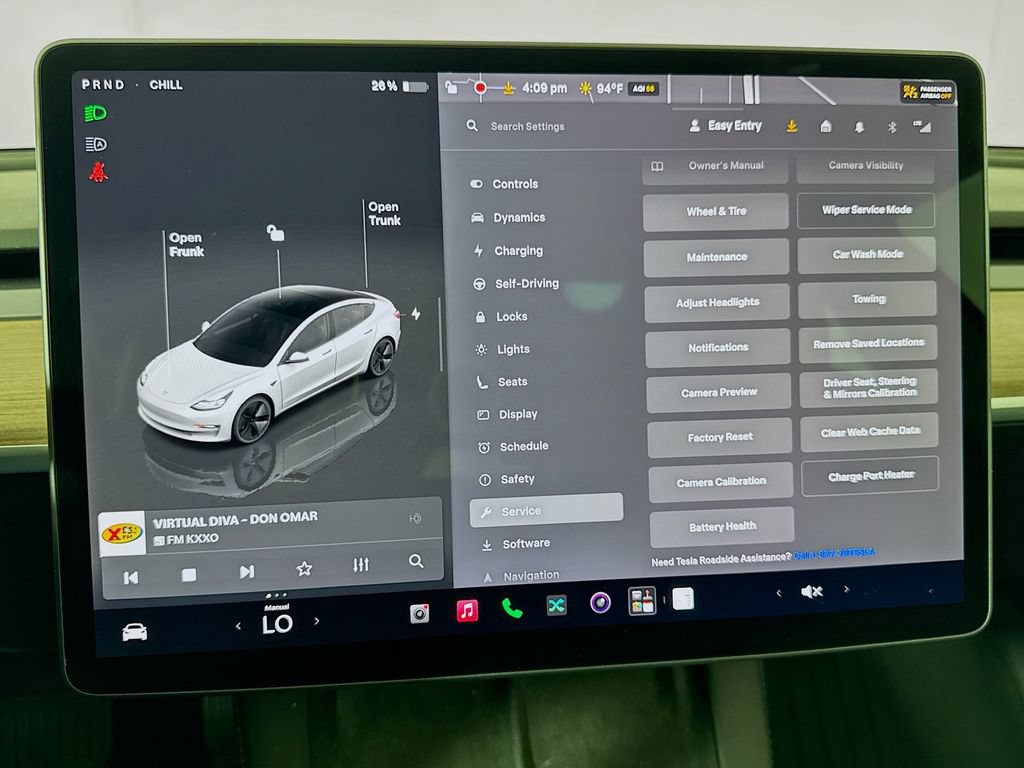This screenshot has width=1024, height=768.
Task: Tap the Camera Visibility button
Action: tap(866, 167)
